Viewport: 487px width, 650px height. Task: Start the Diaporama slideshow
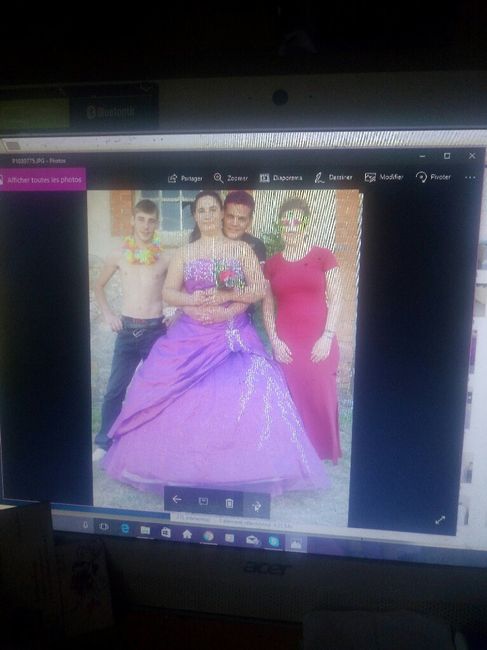coord(281,178)
